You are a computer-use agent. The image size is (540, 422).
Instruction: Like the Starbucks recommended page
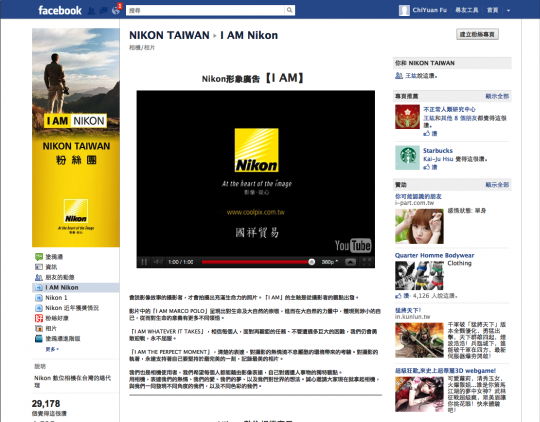click(x=430, y=167)
